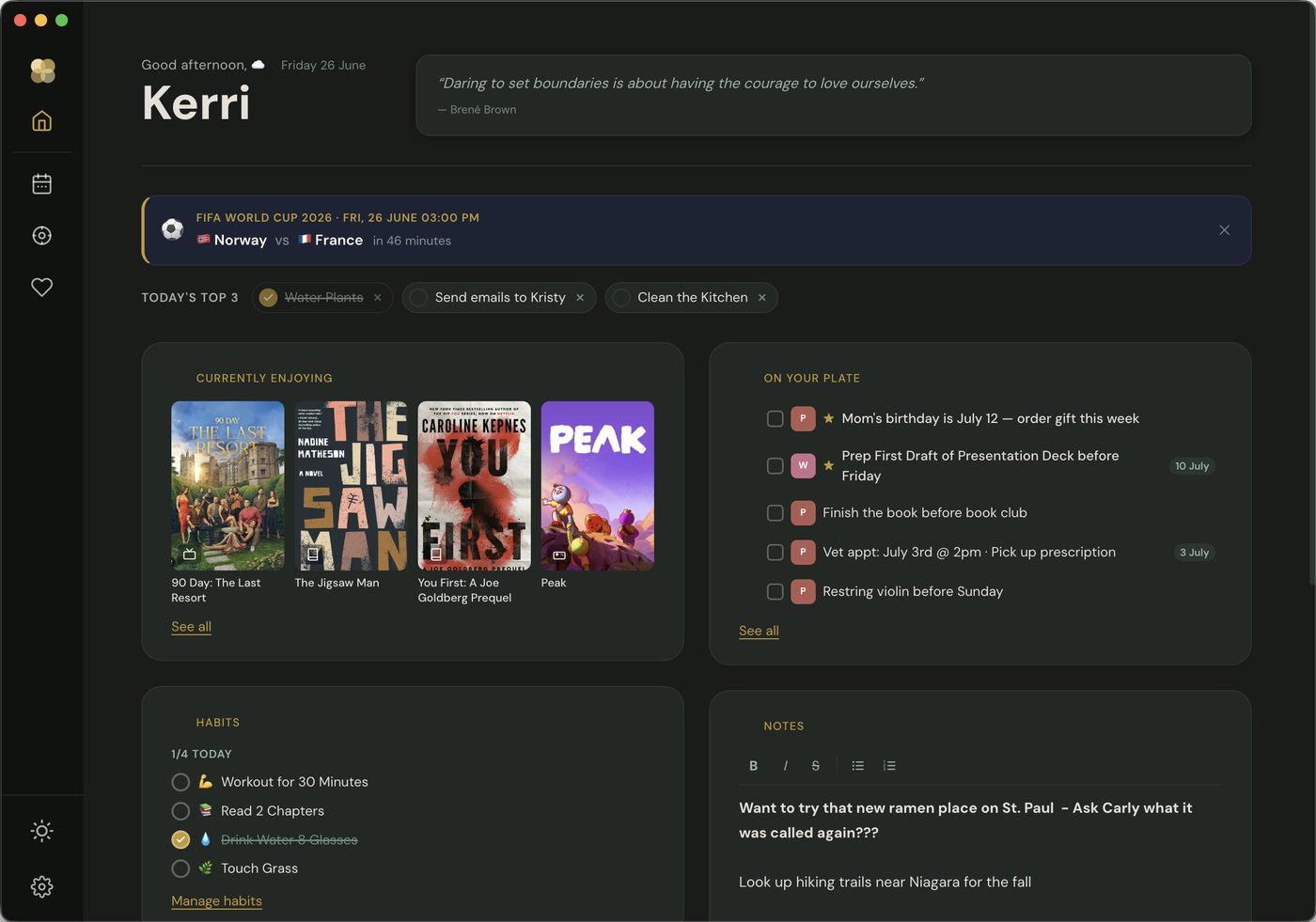Open the heart favorites icon in sidebar
This screenshot has width=1316, height=922.
pyautogui.click(x=41, y=288)
